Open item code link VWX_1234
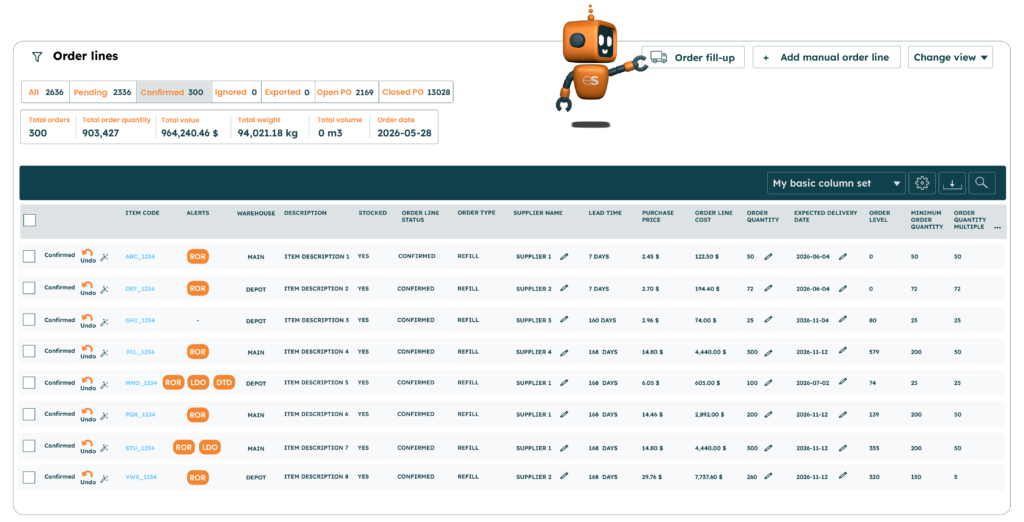Image resolution: width=1024 pixels, height=522 pixels. click(141, 478)
